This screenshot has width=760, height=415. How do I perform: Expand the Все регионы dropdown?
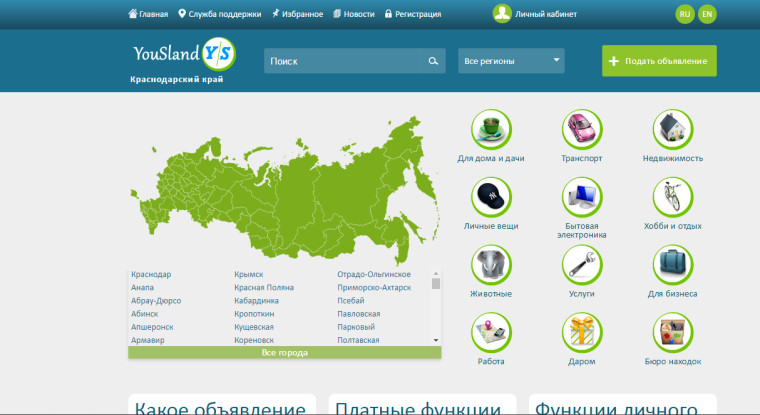[511, 61]
